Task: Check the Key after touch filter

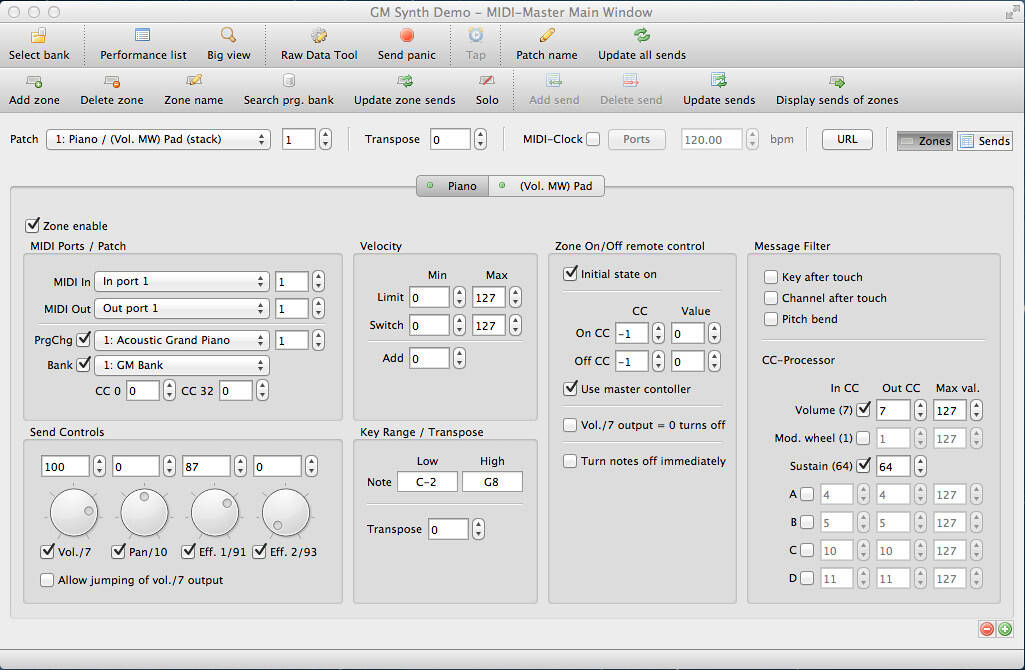Action: [771, 277]
